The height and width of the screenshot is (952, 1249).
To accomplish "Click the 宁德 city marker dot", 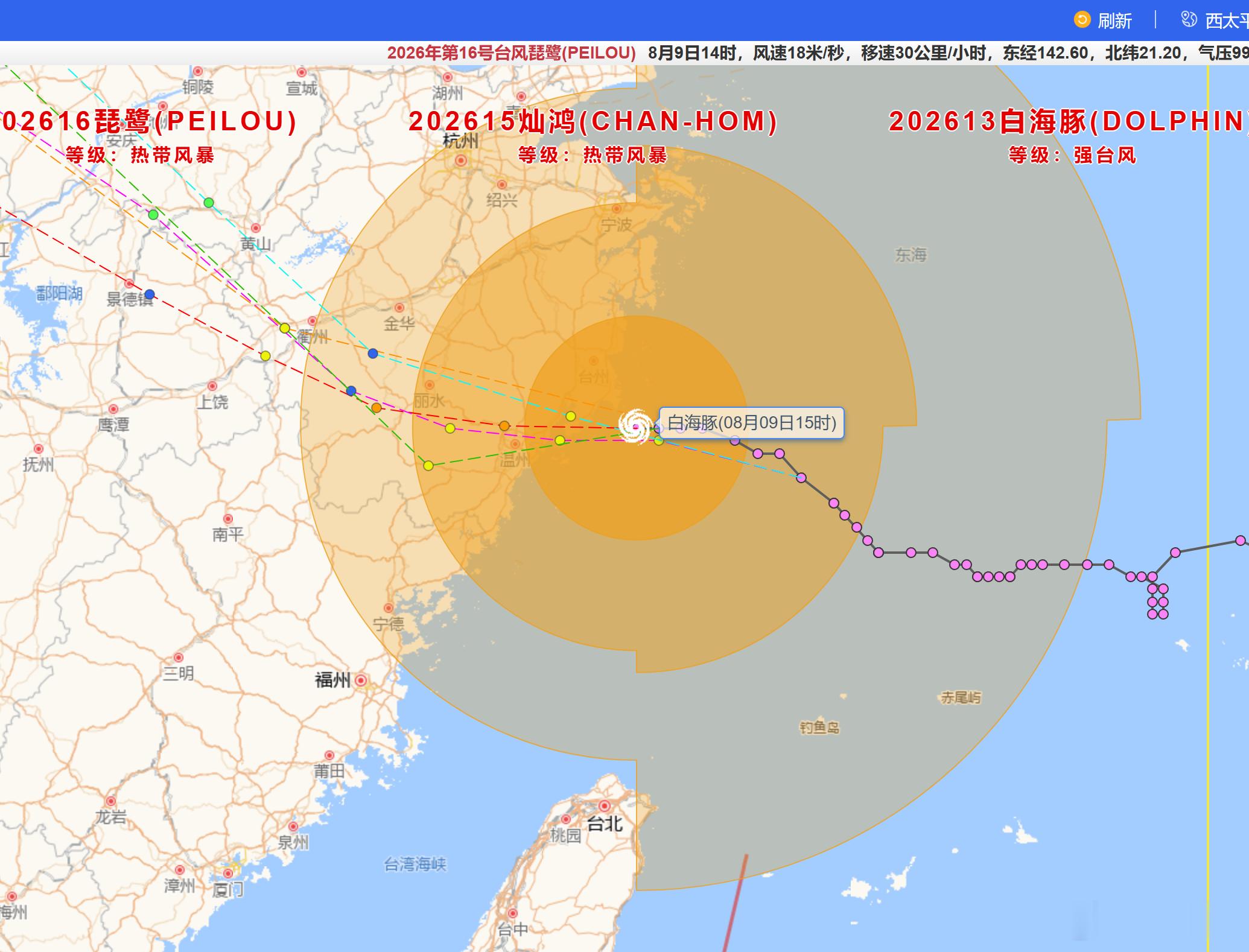I will [389, 608].
